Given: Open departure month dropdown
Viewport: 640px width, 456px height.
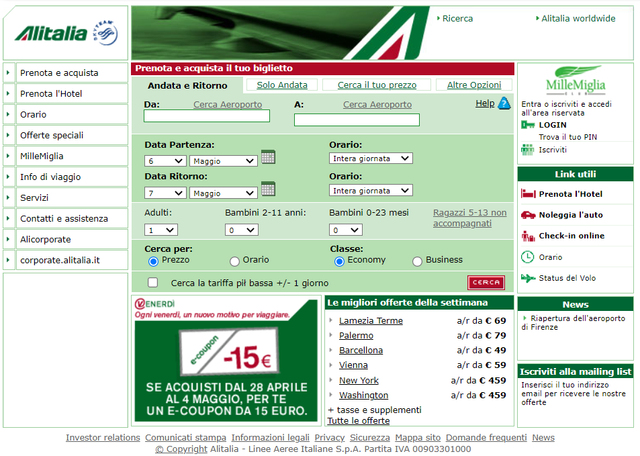Looking at the screenshot, I should click(223, 161).
